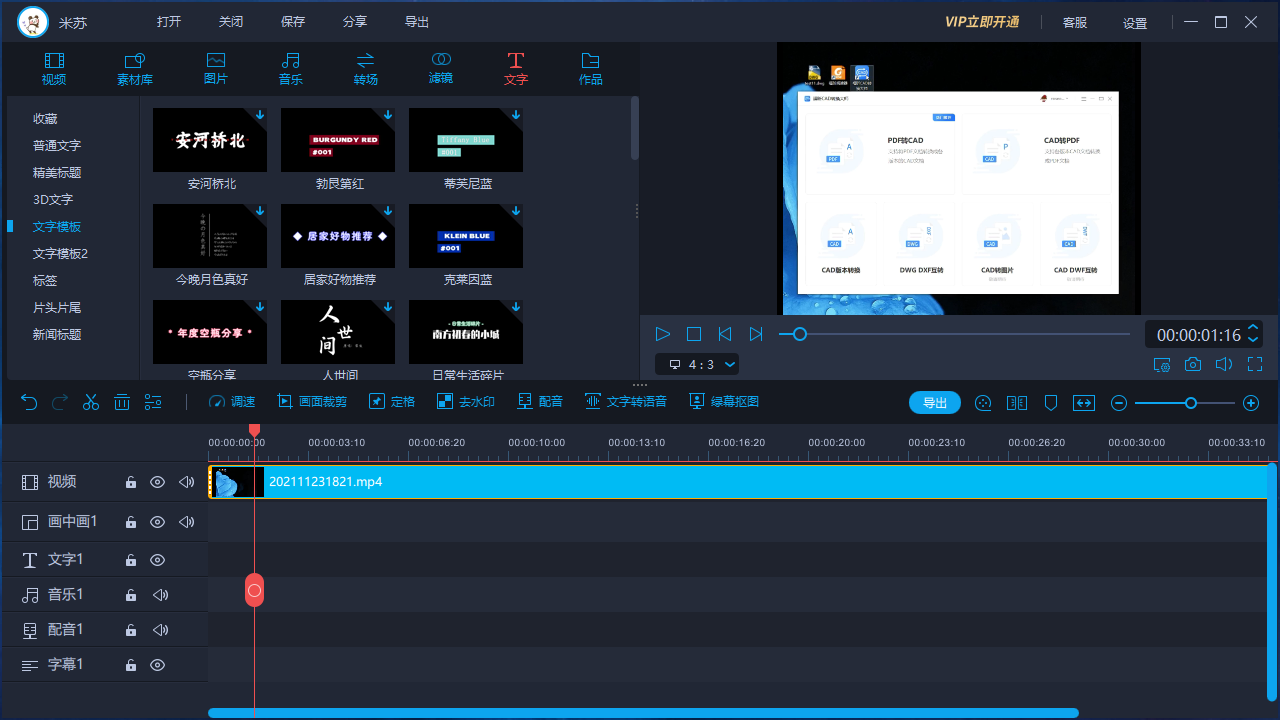Click the blue 导出 export button
This screenshot has width=1280, height=720.
click(934, 403)
